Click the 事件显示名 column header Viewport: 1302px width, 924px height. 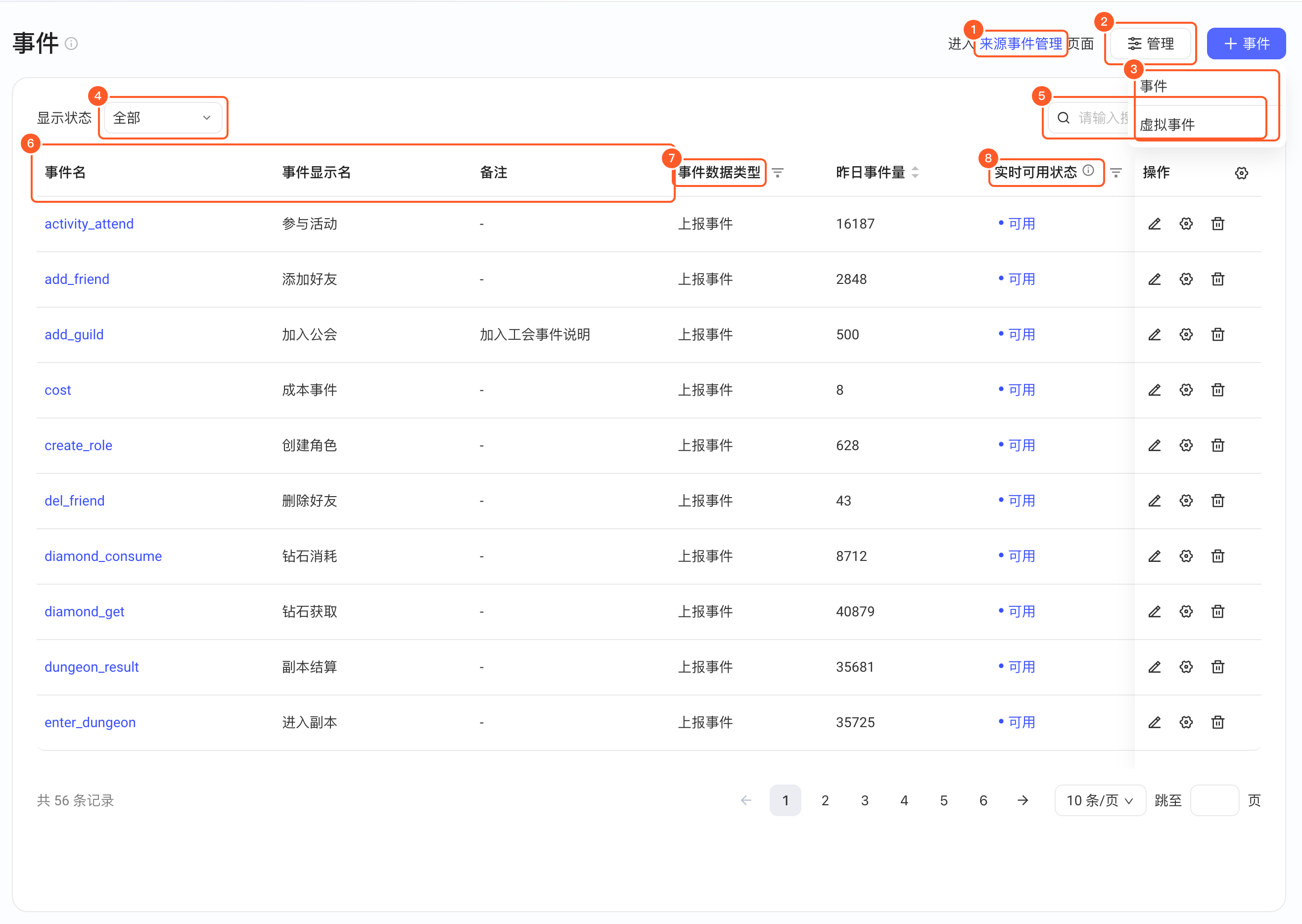click(x=317, y=172)
